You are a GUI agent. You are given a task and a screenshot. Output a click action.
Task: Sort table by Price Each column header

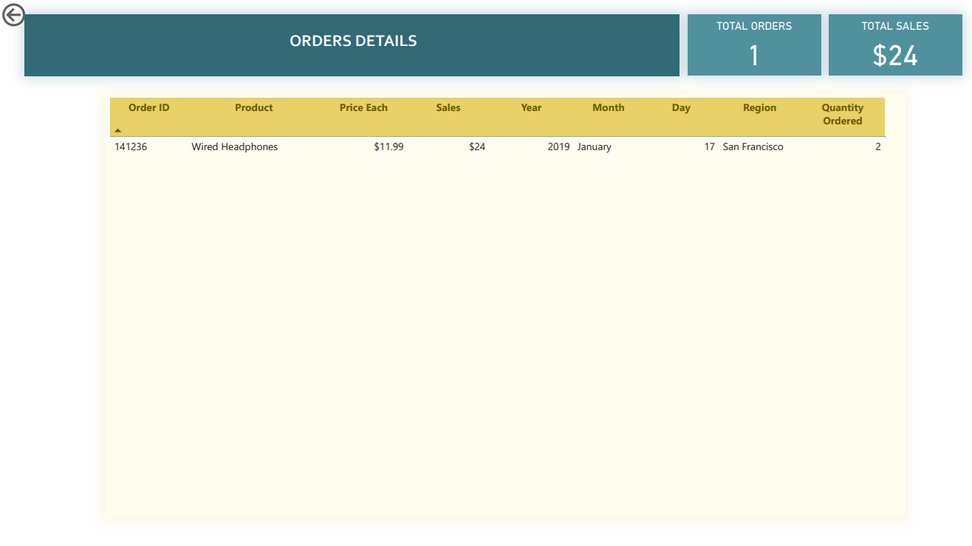coord(363,108)
